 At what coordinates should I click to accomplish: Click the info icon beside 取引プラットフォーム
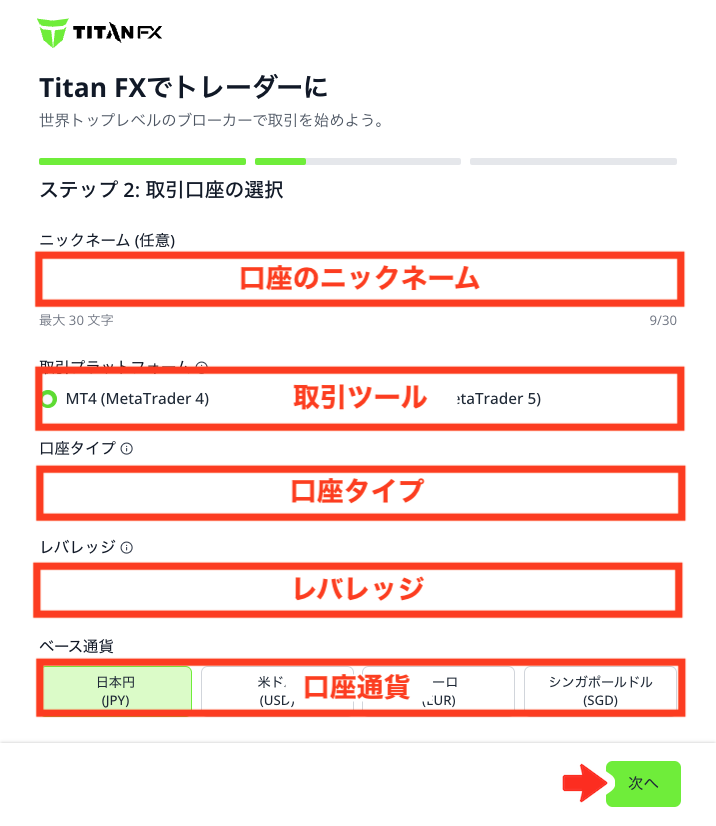pos(201,366)
